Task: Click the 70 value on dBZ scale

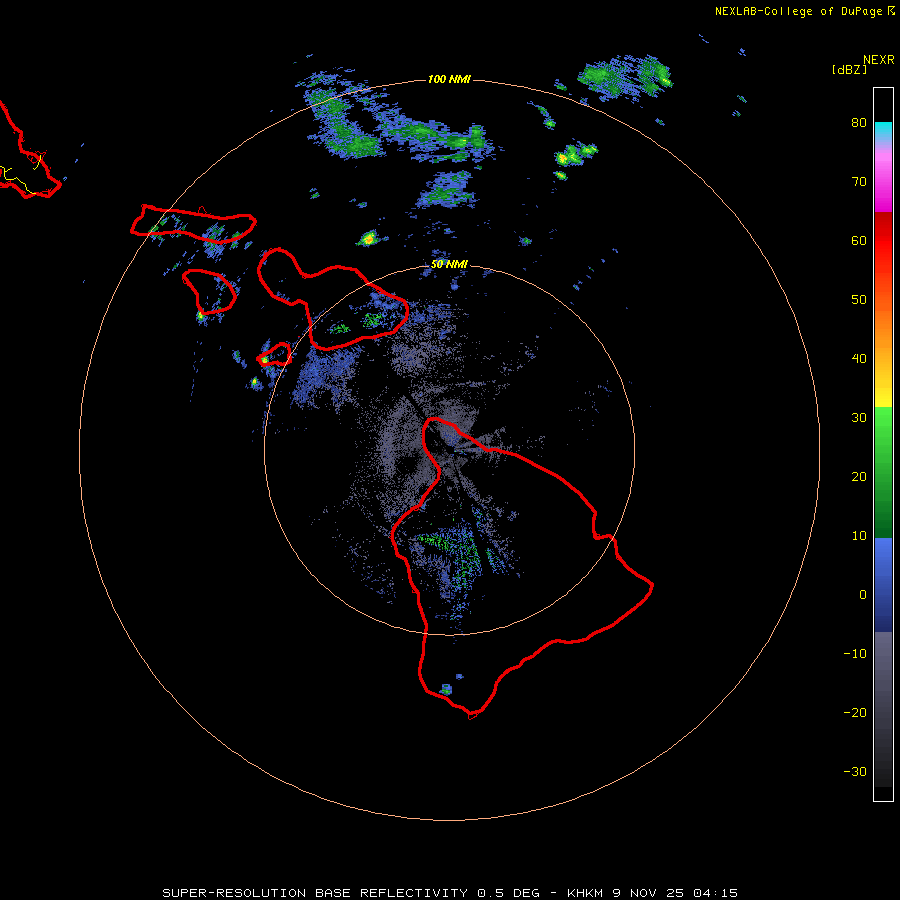Action: (859, 182)
